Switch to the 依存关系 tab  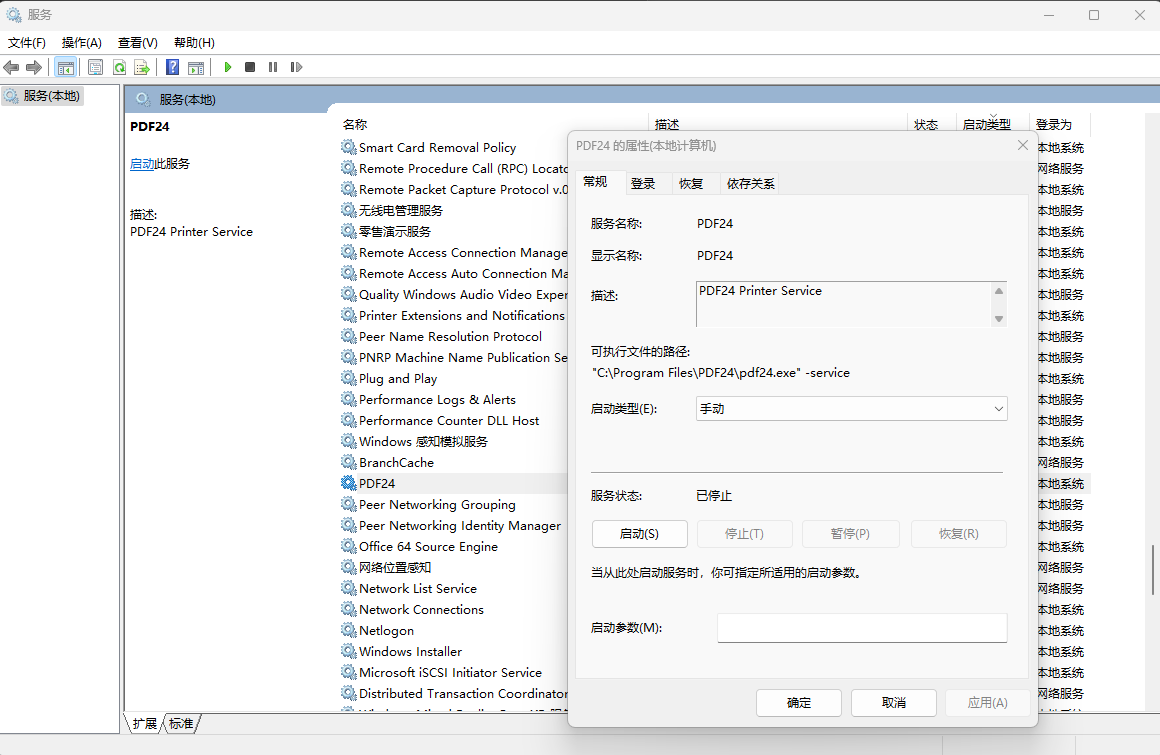750,183
